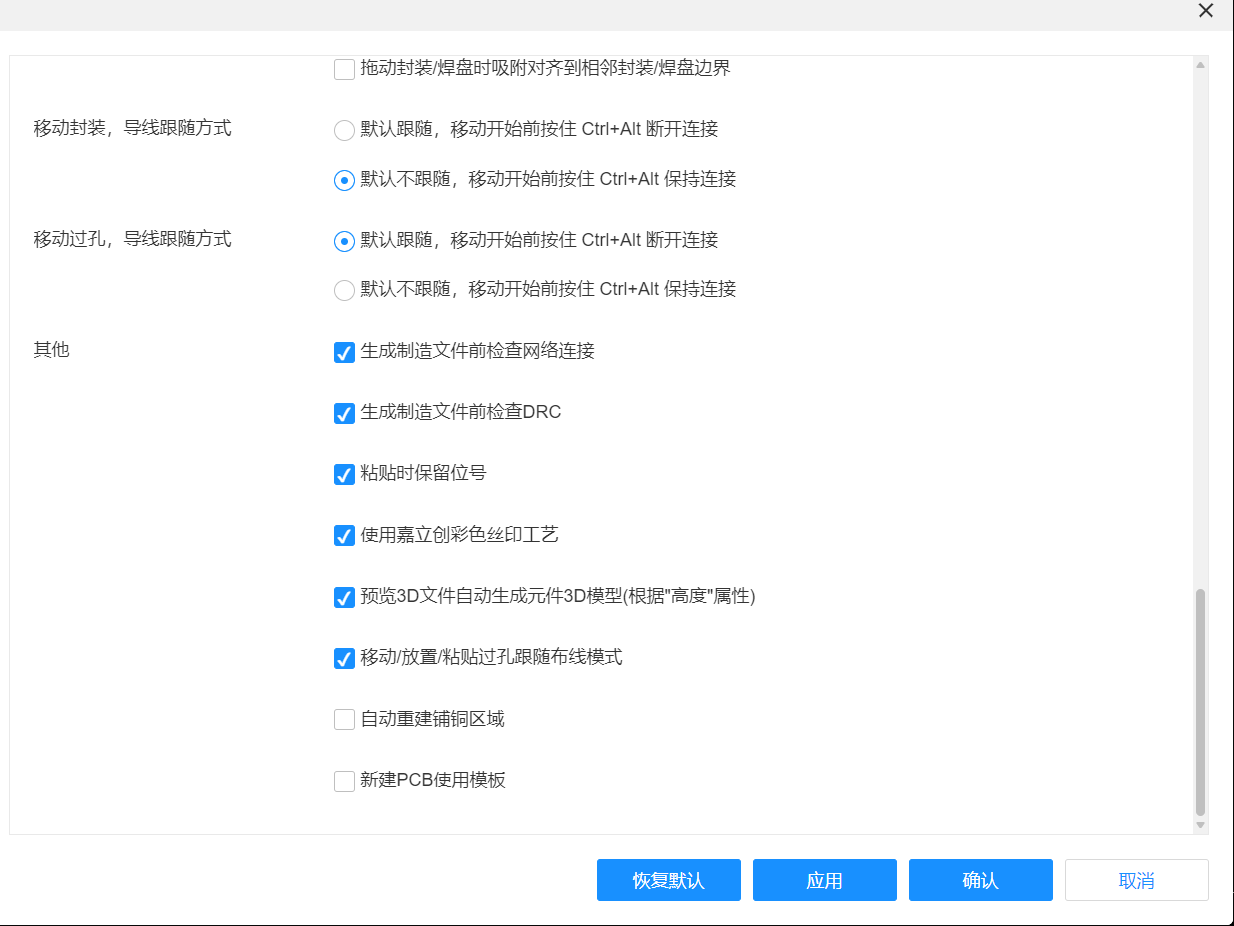Disable 粘贴时保留位号 option
The width and height of the screenshot is (1234, 926).
tap(344, 474)
